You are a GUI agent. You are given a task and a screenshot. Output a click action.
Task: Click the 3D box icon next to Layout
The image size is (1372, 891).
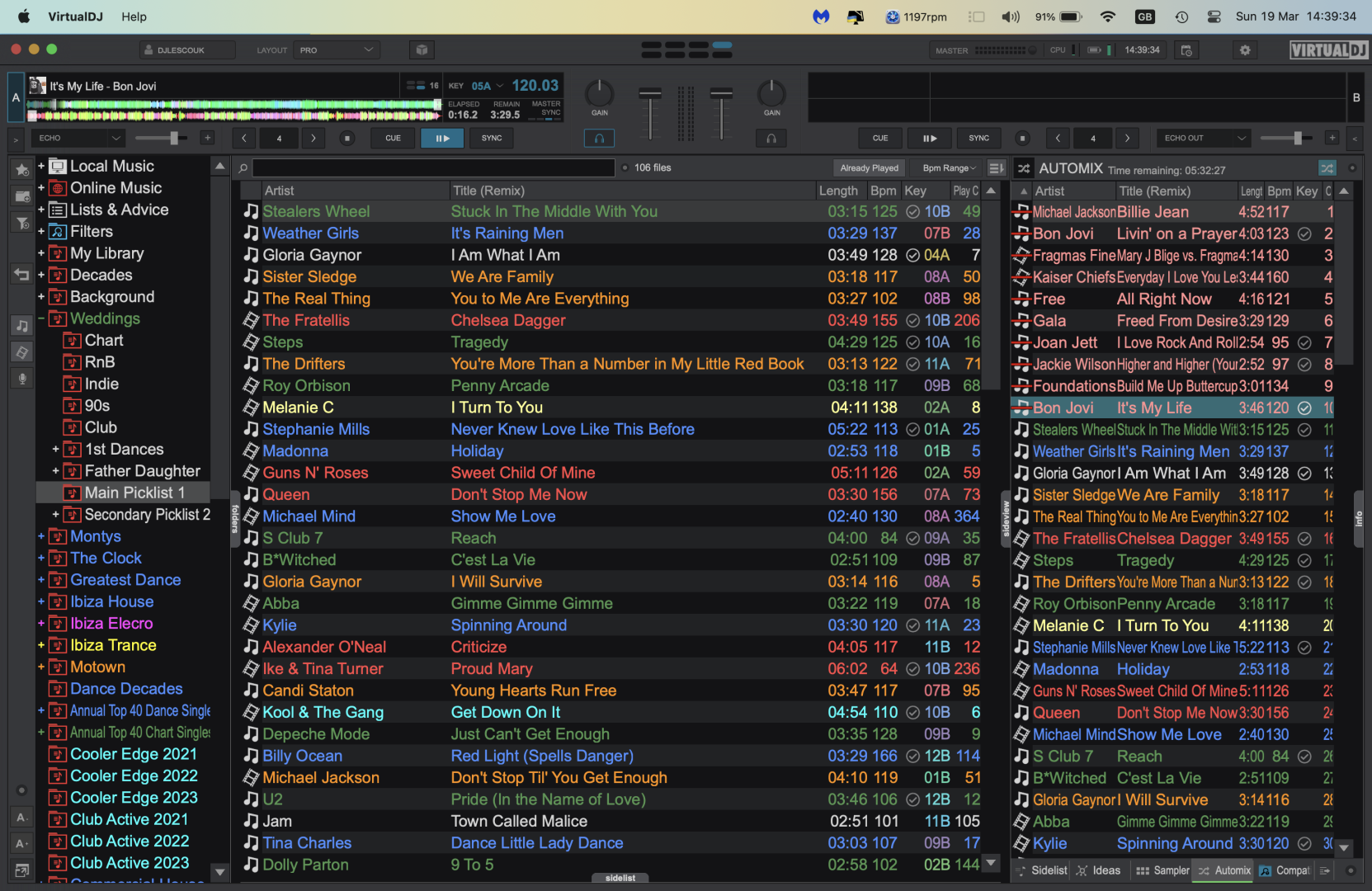[422, 49]
